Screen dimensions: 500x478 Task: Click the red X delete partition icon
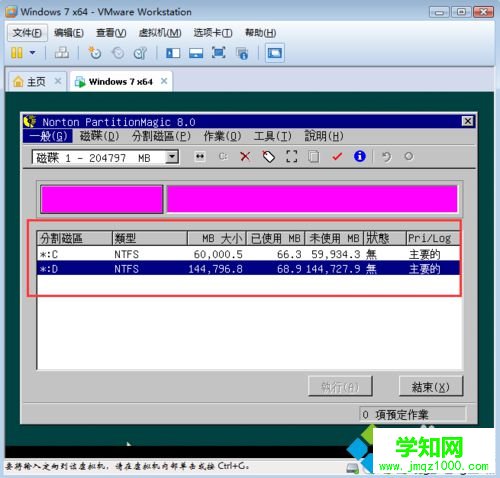(245, 156)
